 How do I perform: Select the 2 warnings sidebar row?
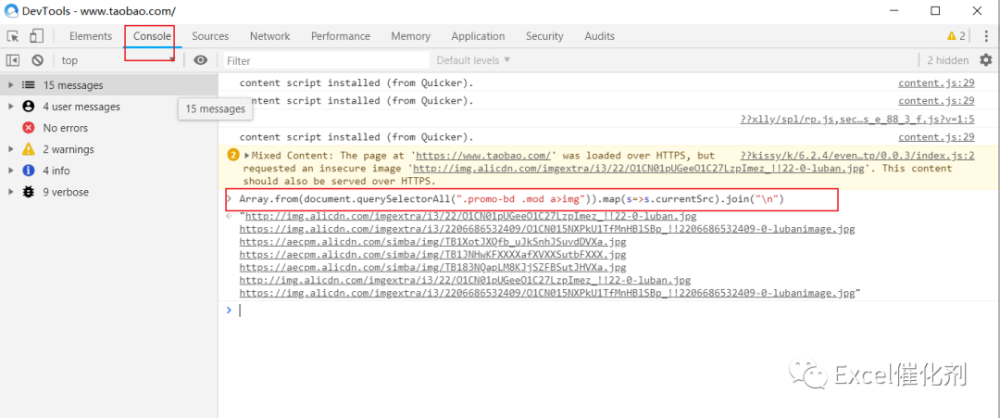109,149
